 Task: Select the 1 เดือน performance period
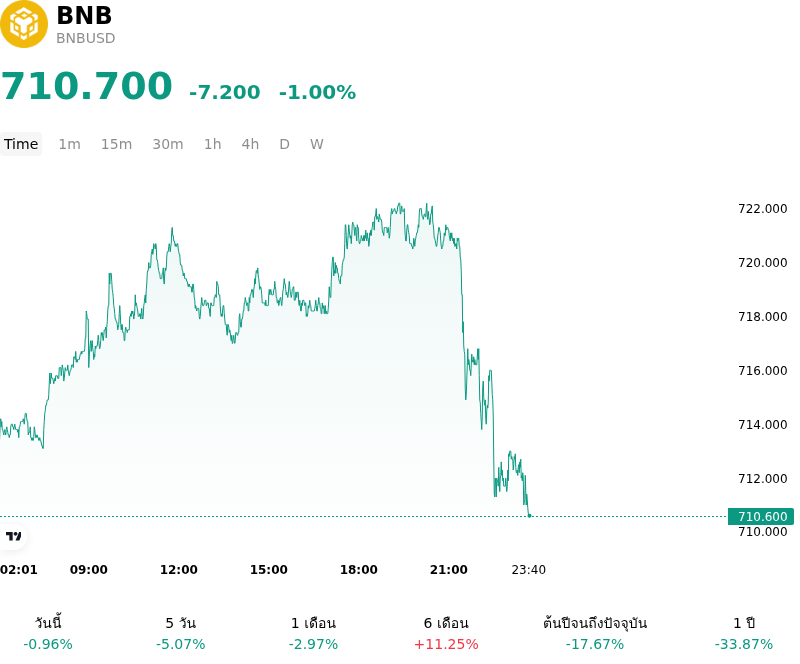tap(313, 634)
